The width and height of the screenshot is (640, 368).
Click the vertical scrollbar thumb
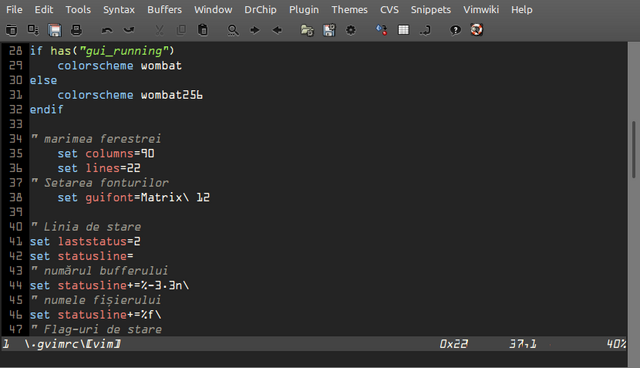coord(633,149)
